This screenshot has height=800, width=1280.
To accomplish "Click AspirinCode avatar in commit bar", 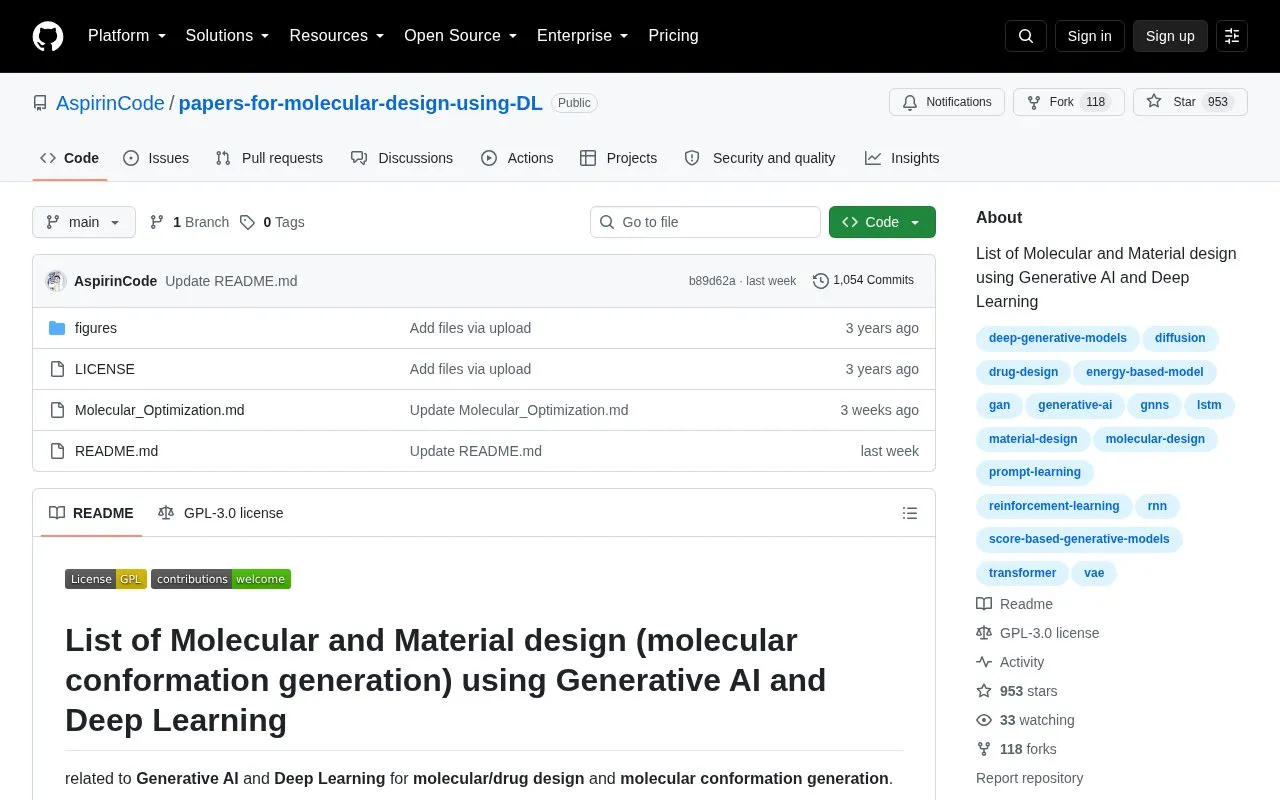I will click(x=56, y=281).
